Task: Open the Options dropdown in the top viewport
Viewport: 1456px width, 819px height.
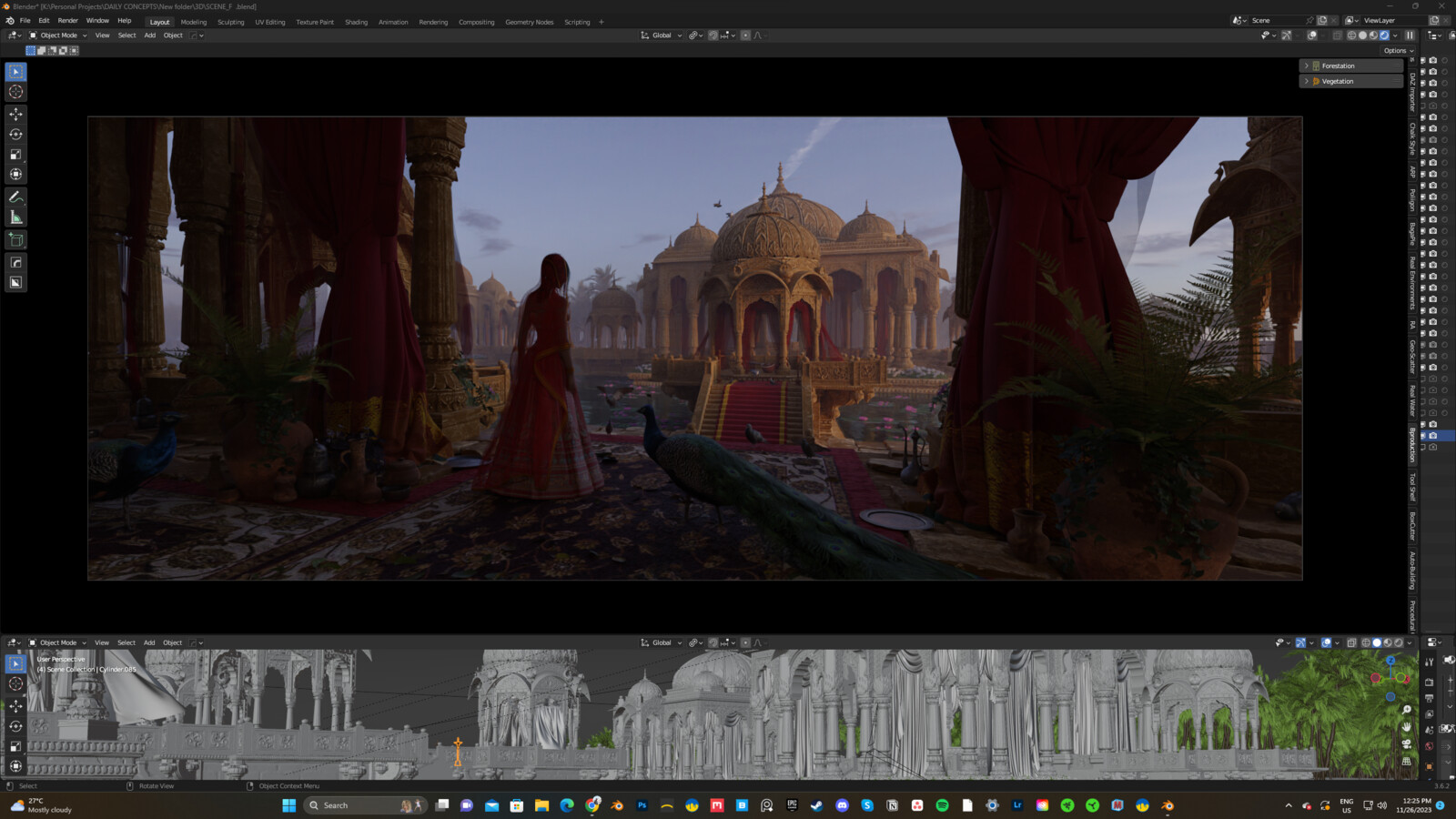Action: [x=1399, y=51]
